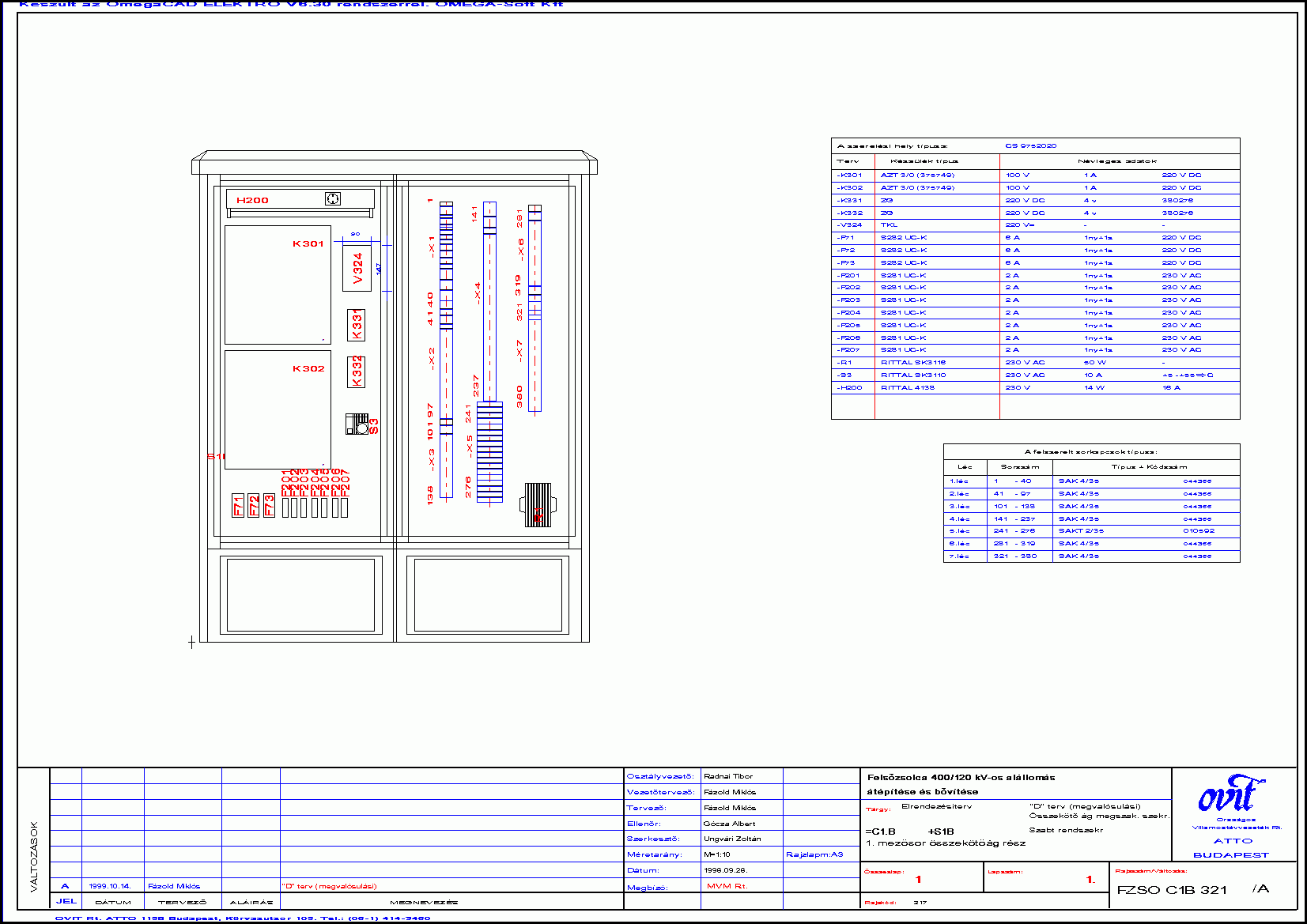Viewport: 1307px width, 924px height.
Task: Click the 1998.09.28. date value
Action: (725, 870)
